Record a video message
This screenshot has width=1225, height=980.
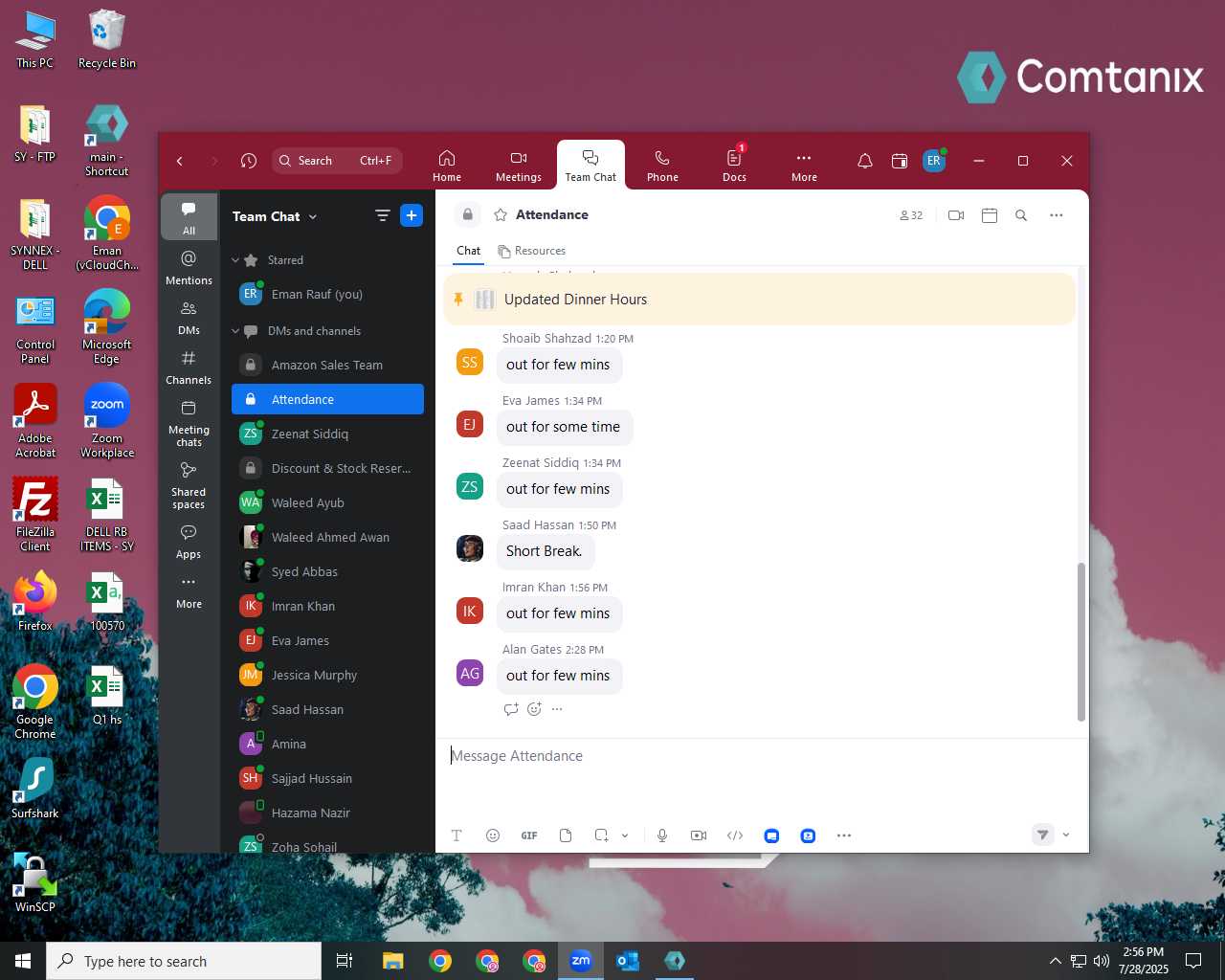[x=699, y=835]
